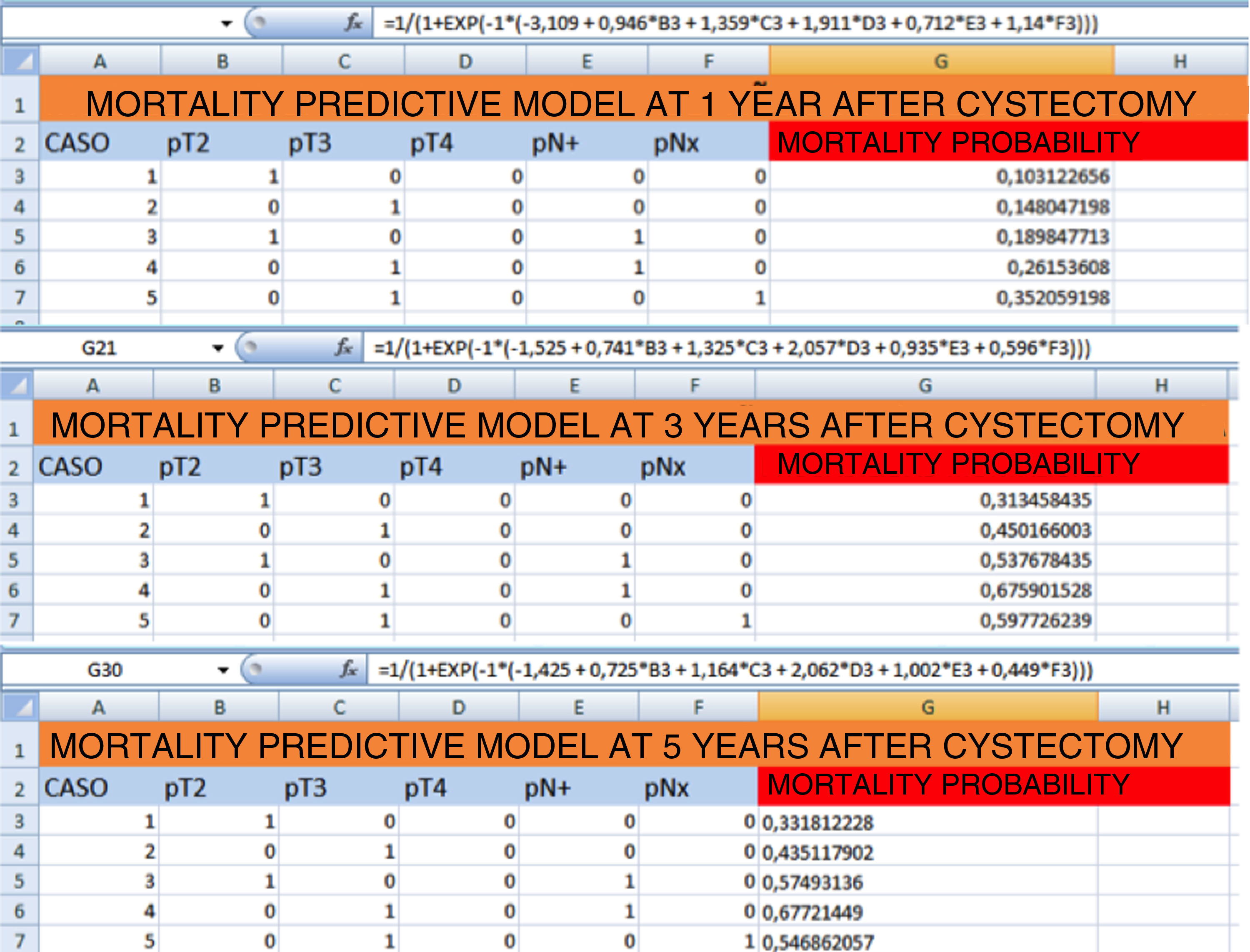Click round formula bar handle next to G21 box
The height and width of the screenshot is (952, 1250).
tap(250, 347)
